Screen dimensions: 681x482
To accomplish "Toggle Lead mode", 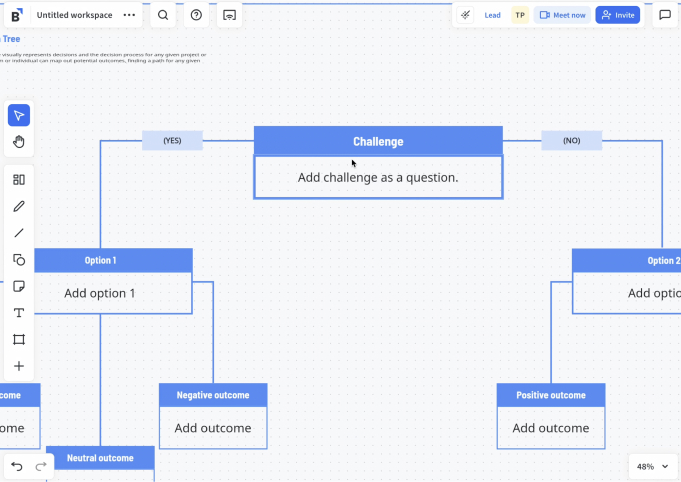I will [482, 15].
